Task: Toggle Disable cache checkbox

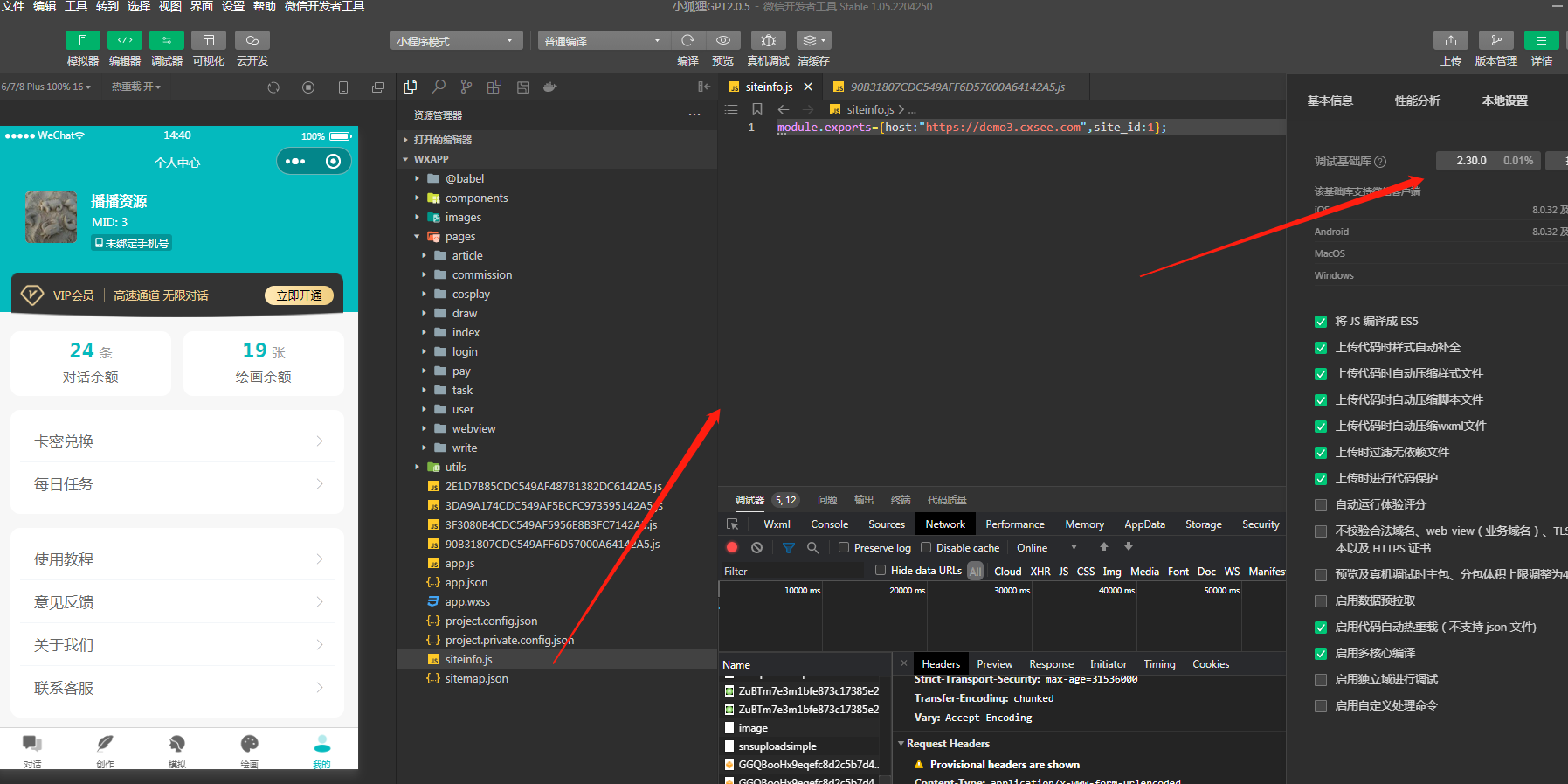Action: 926,548
